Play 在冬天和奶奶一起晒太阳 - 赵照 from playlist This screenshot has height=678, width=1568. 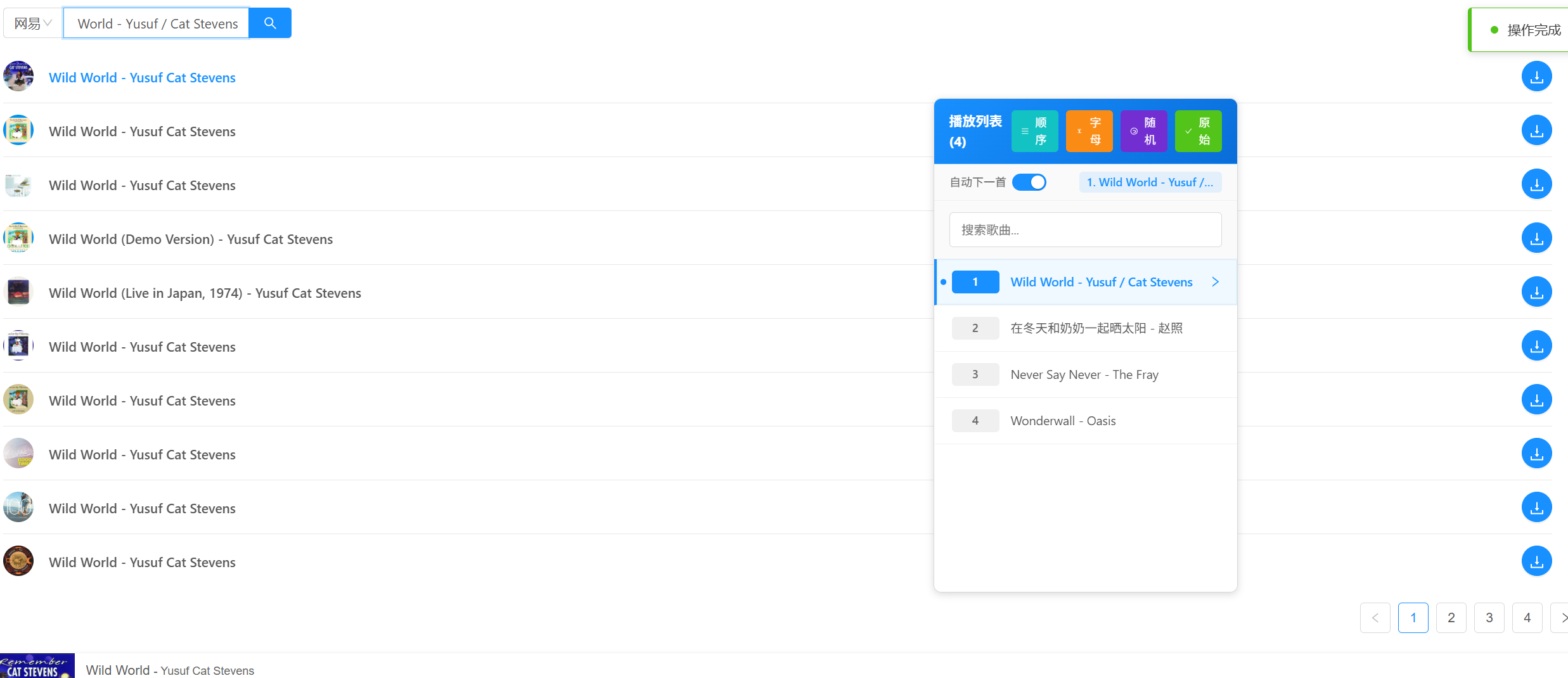(x=1086, y=328)
